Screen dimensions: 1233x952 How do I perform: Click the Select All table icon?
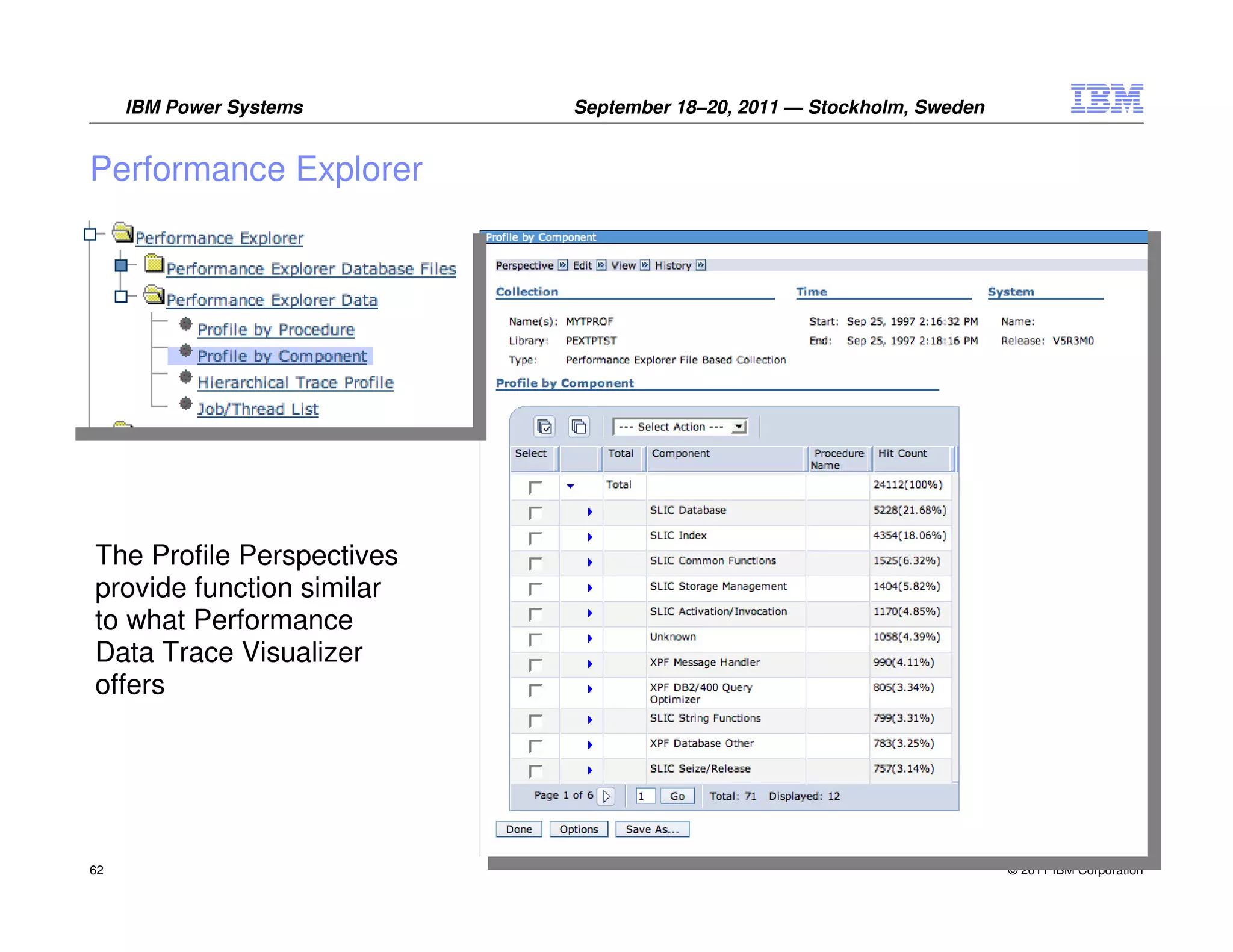click(x=544, y=427)
